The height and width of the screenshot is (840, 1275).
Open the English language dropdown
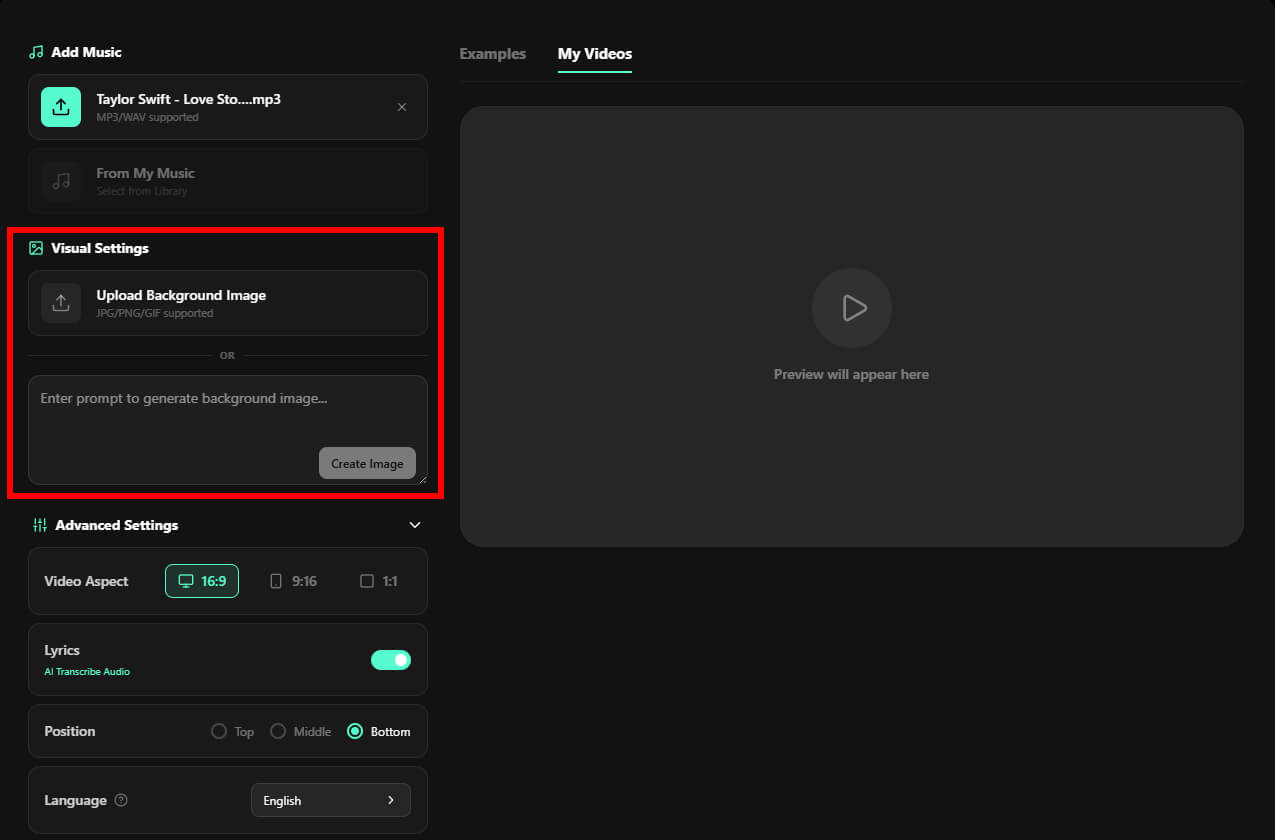coord(331,800)
